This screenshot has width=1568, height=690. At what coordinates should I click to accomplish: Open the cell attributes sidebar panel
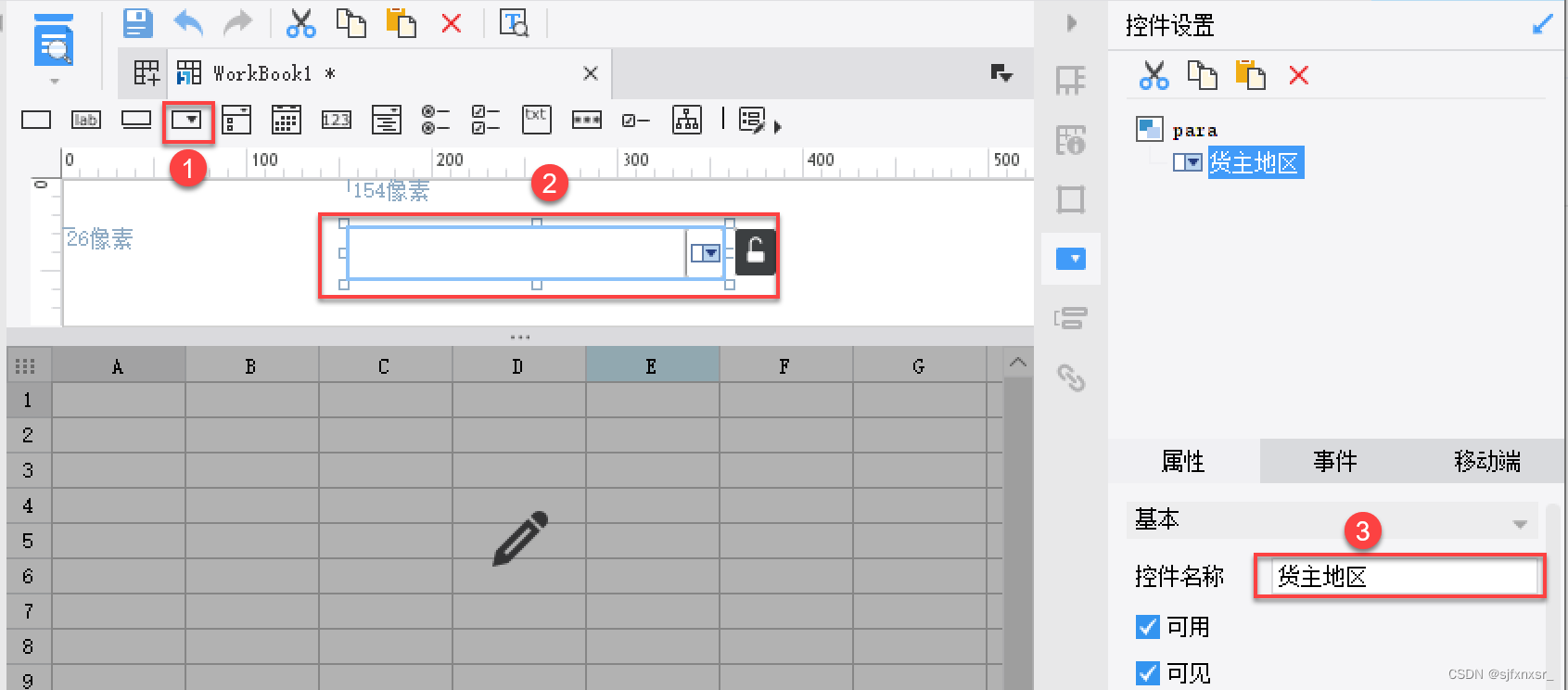(1071, 140)
